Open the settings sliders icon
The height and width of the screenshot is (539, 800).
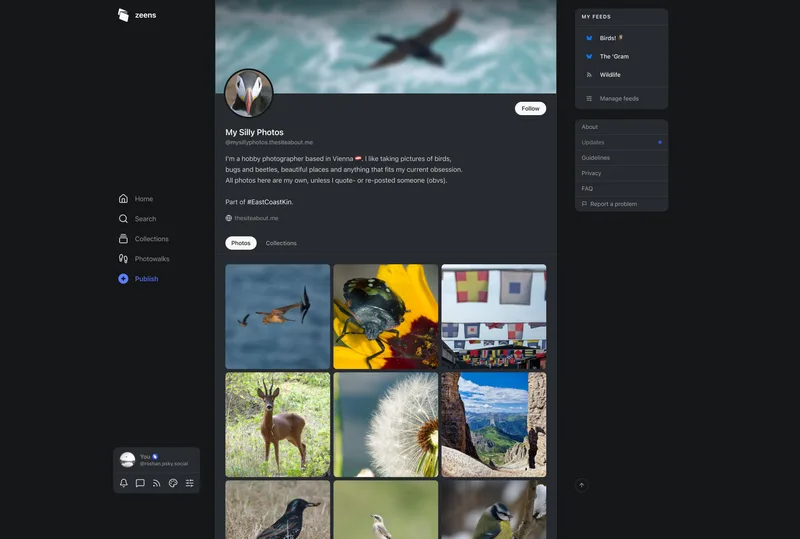tap(189, 483)
